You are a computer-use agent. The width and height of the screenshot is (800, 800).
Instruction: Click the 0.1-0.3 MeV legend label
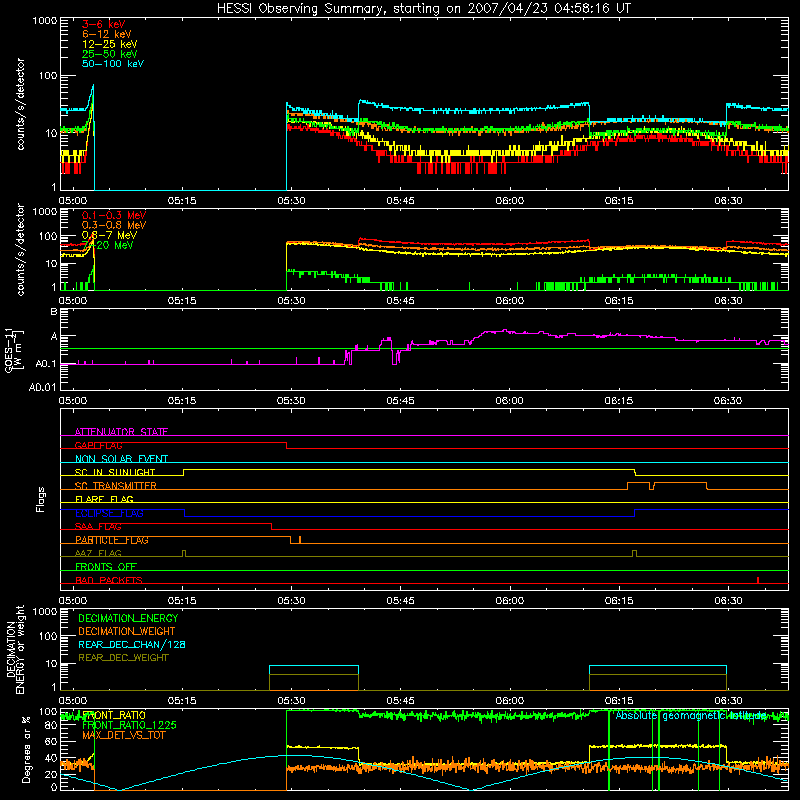click(114, 215)
